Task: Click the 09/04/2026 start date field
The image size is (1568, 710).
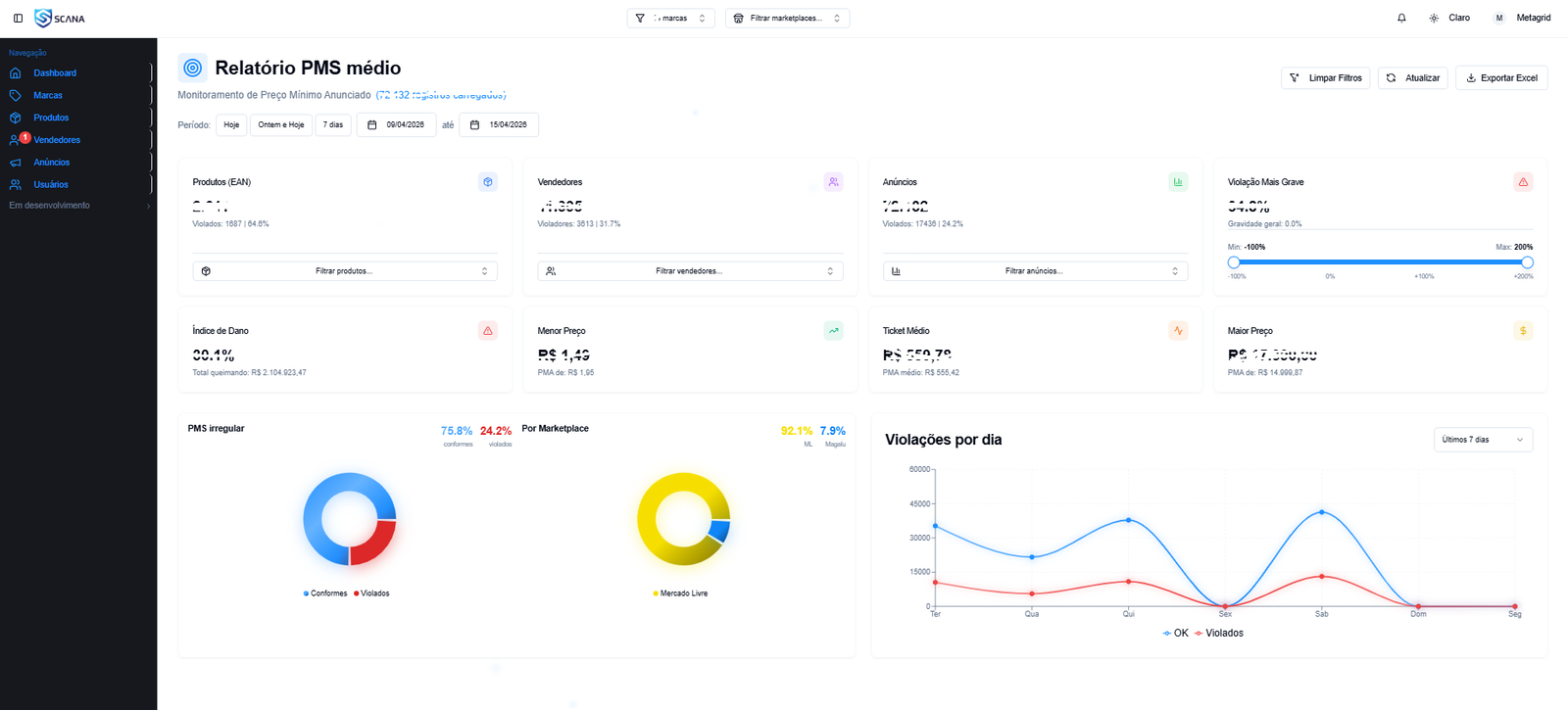Action: [396, 124]
